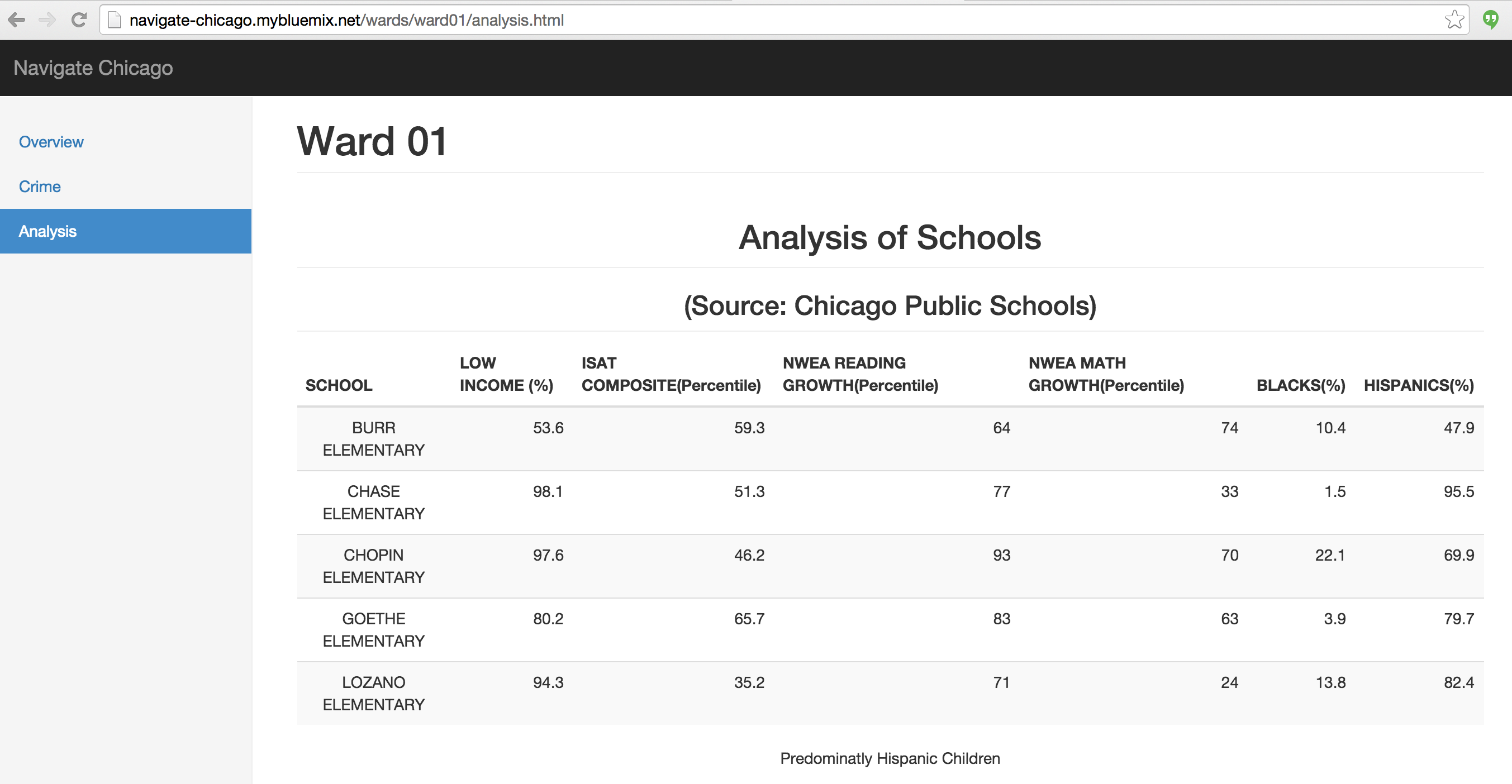Image resolution: width=1512 pixels, height=784 pixels.
Task: Select the BURR ELEMENTARY row
Action: pyautogui.click(x=373, y=438)
